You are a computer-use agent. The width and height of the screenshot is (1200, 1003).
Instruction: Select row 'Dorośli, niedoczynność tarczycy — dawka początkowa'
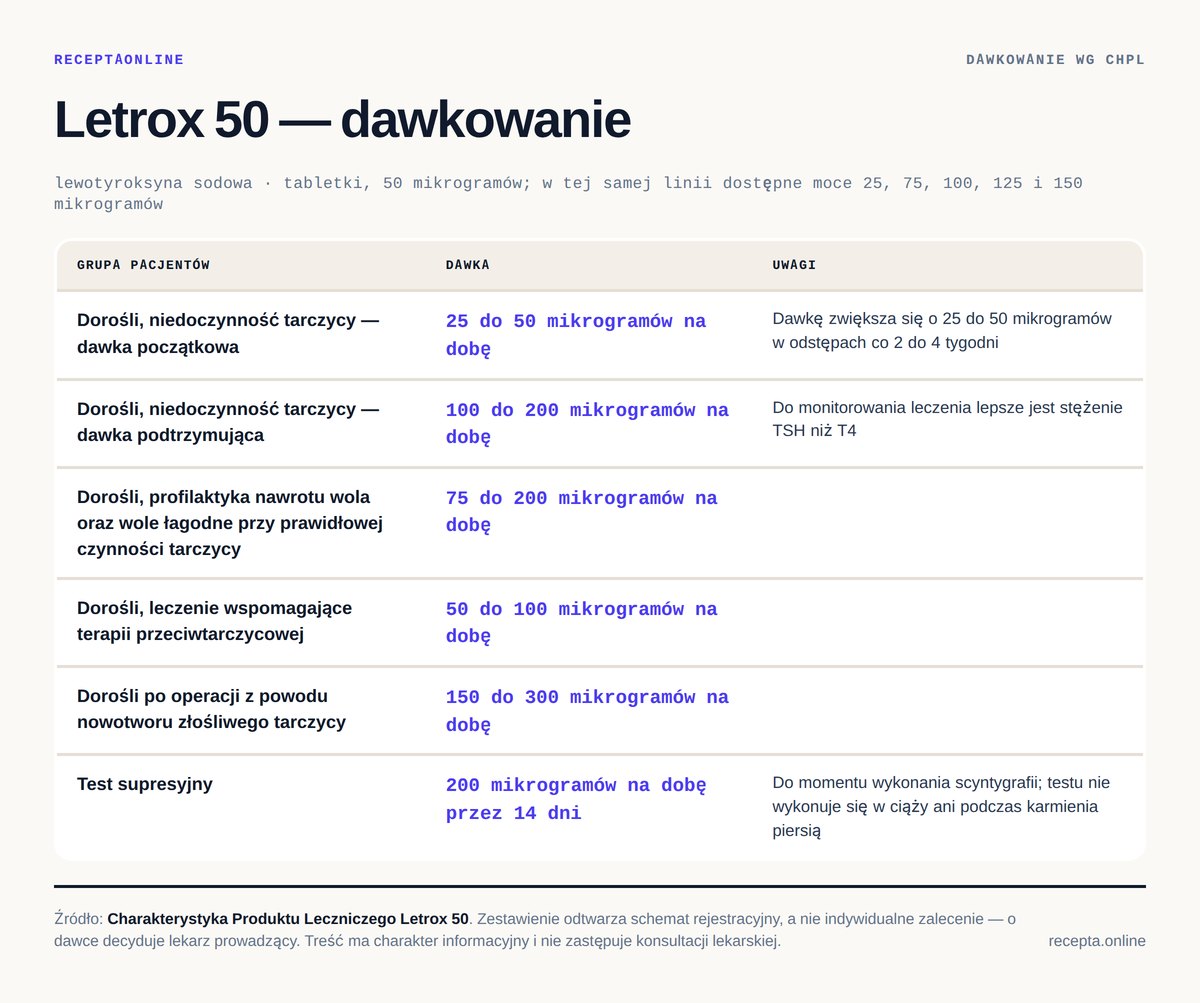(600, 335)
